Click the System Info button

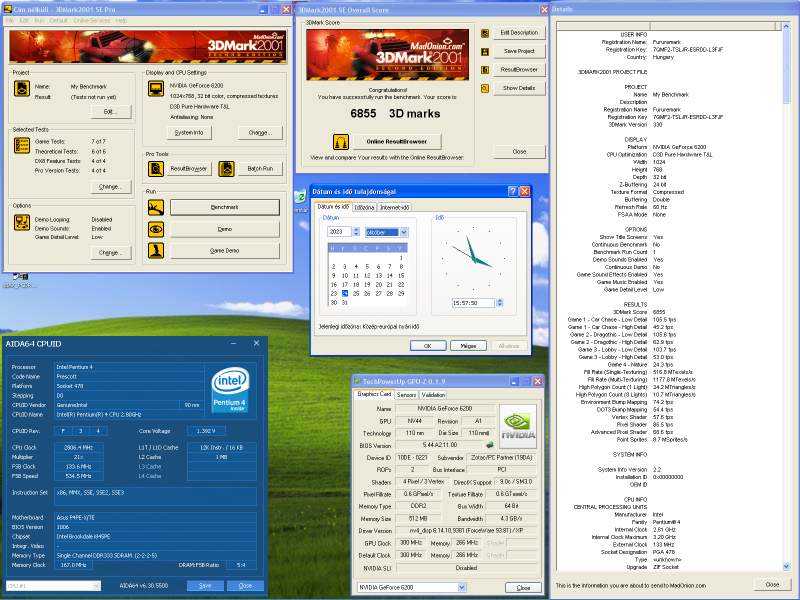[189, 133]
